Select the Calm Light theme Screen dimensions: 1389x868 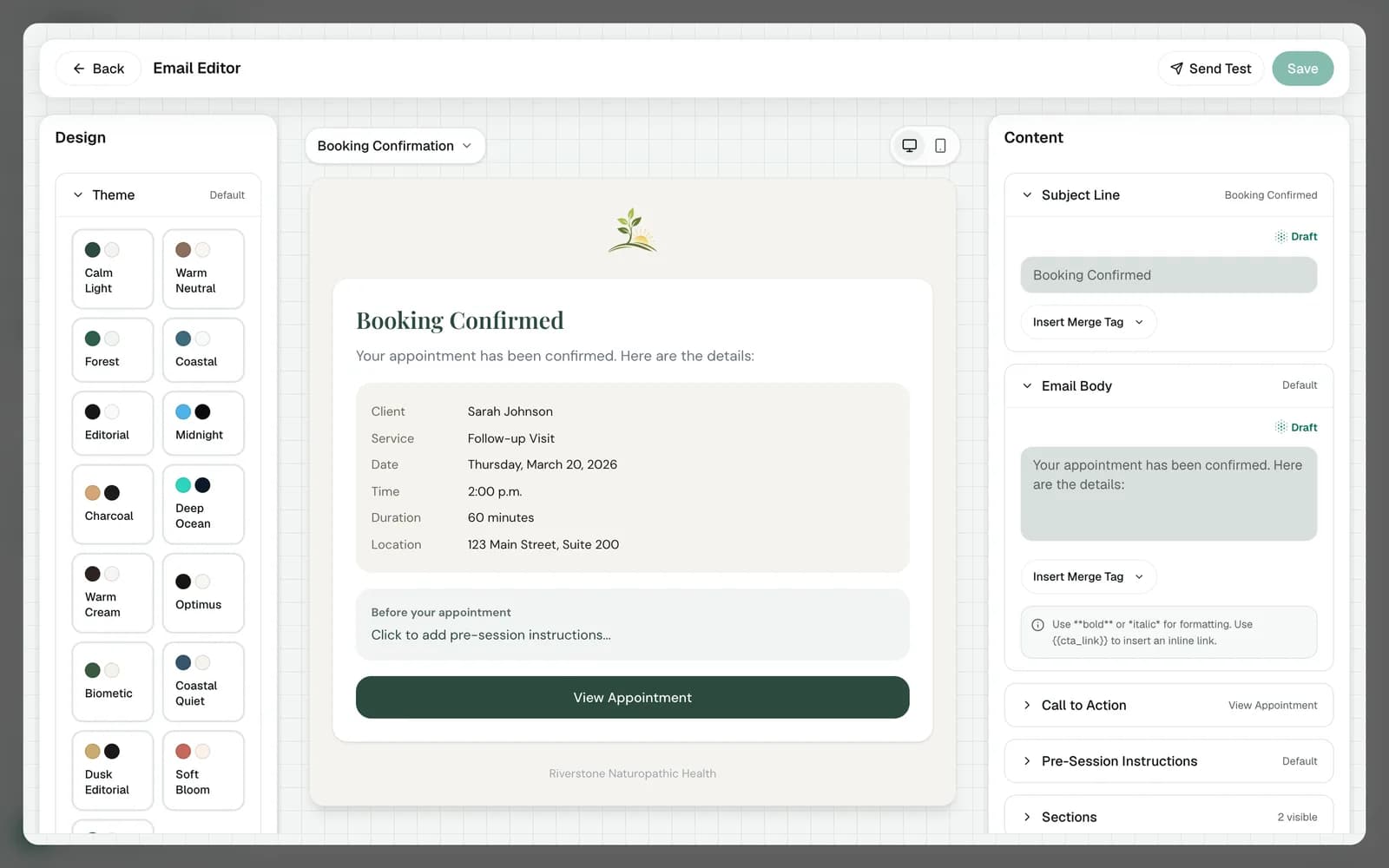pos(113,269)
